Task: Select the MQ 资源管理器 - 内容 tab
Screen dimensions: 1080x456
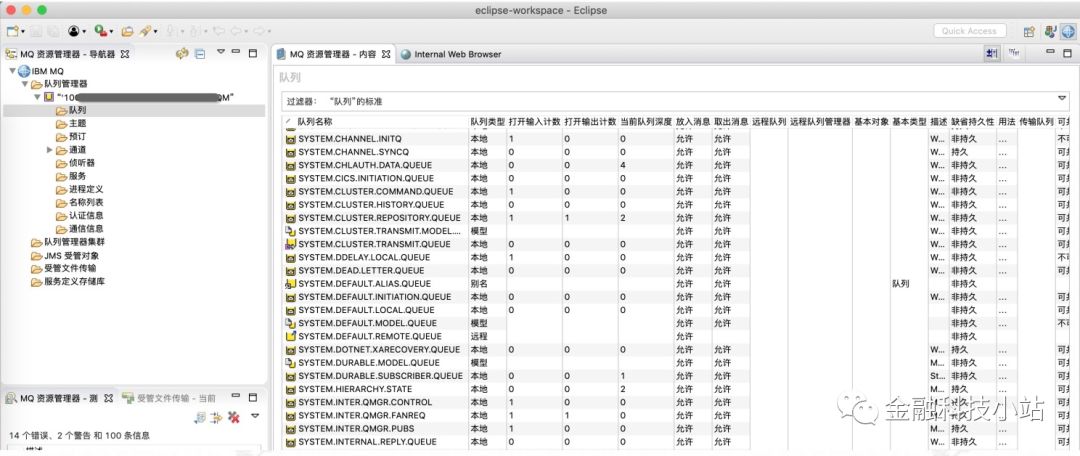Action: tap(332, 54)
